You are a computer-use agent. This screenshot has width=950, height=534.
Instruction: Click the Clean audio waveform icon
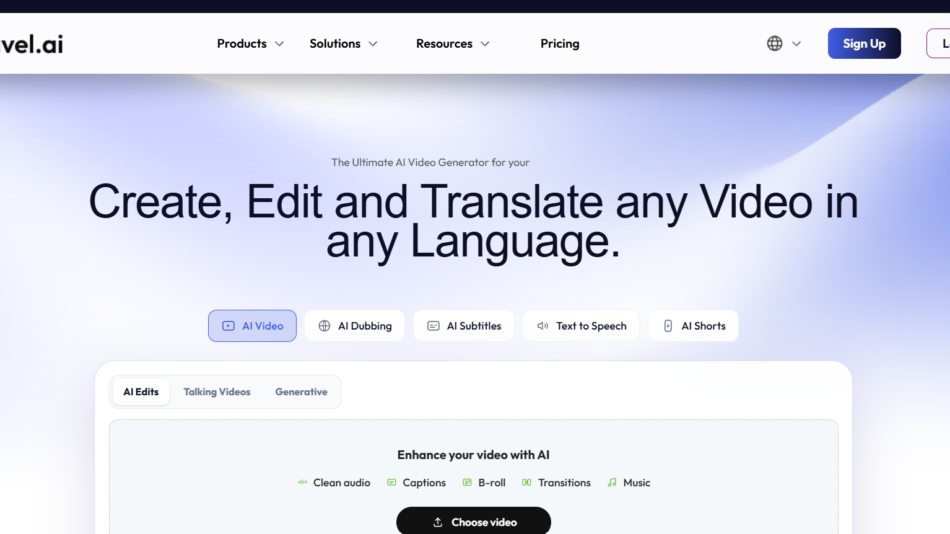pos(302,482)
